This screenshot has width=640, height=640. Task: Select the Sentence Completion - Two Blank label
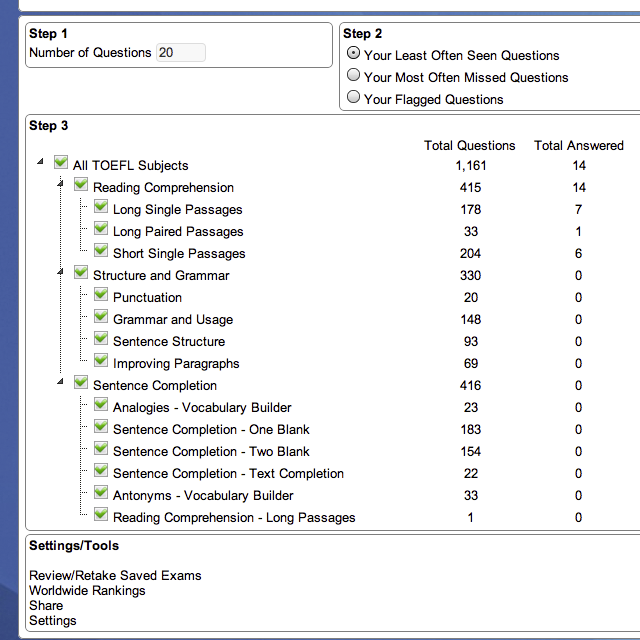211,452
